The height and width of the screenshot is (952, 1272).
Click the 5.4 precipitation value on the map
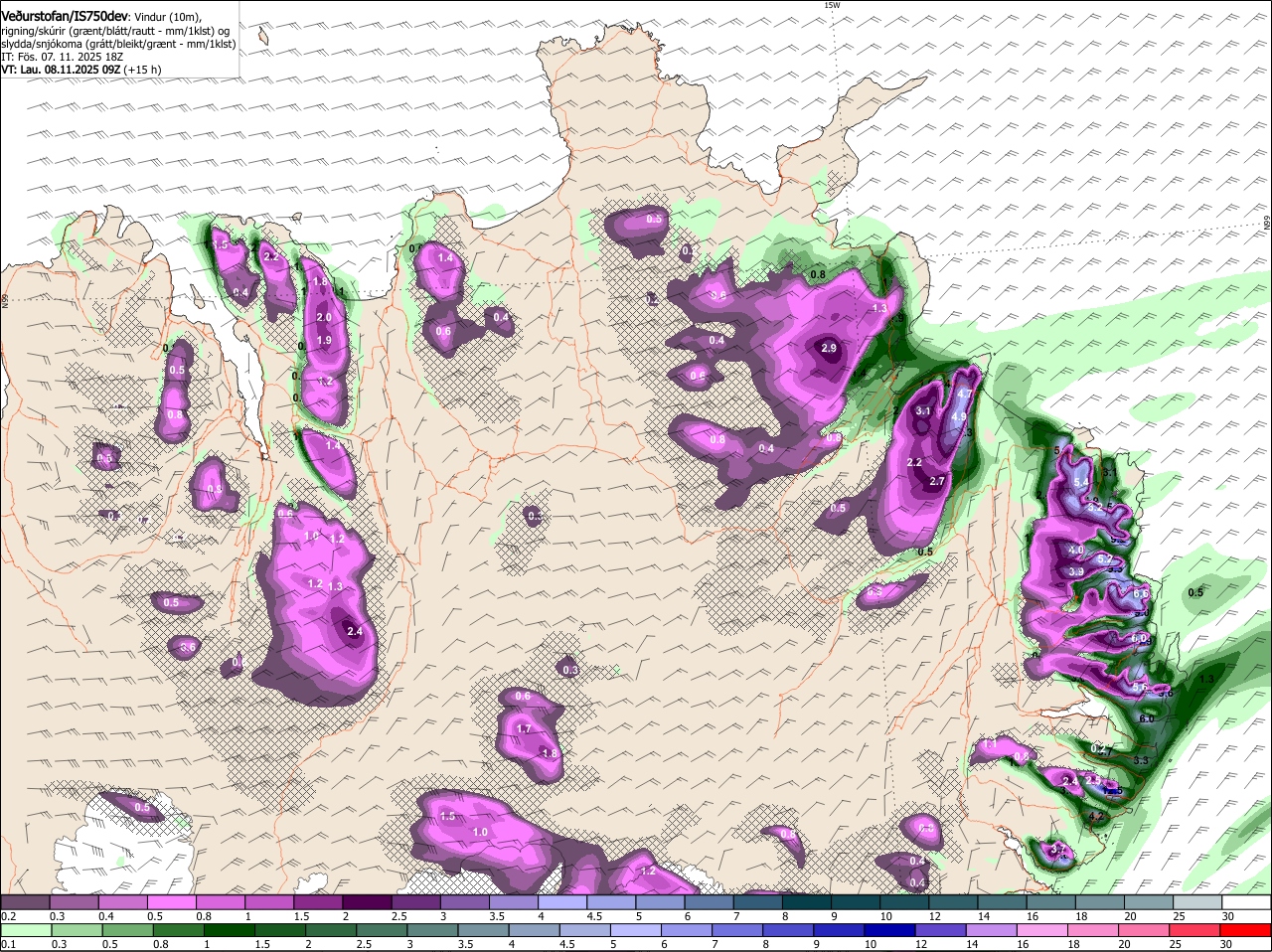click(x=1082, y=482)
